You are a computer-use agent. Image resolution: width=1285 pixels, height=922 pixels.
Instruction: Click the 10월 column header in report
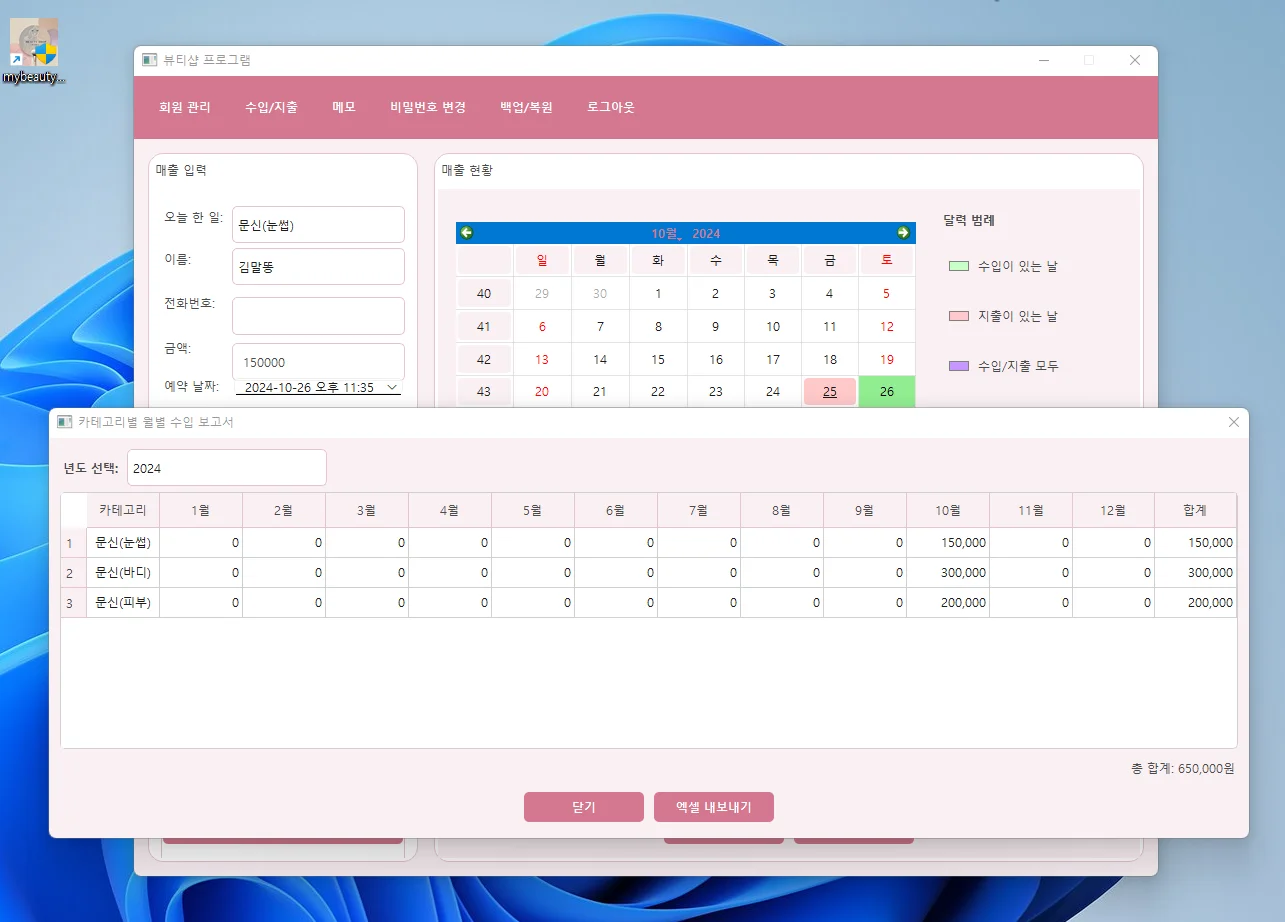tap(948, 510)
